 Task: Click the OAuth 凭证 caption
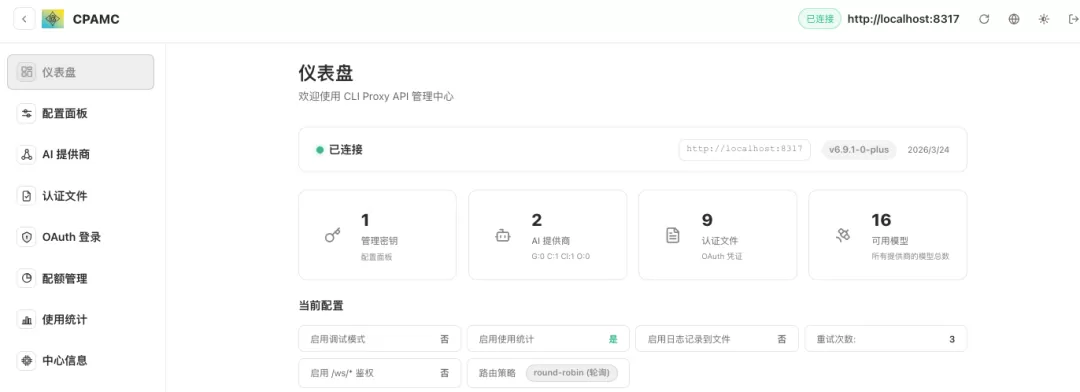(722, 256)
